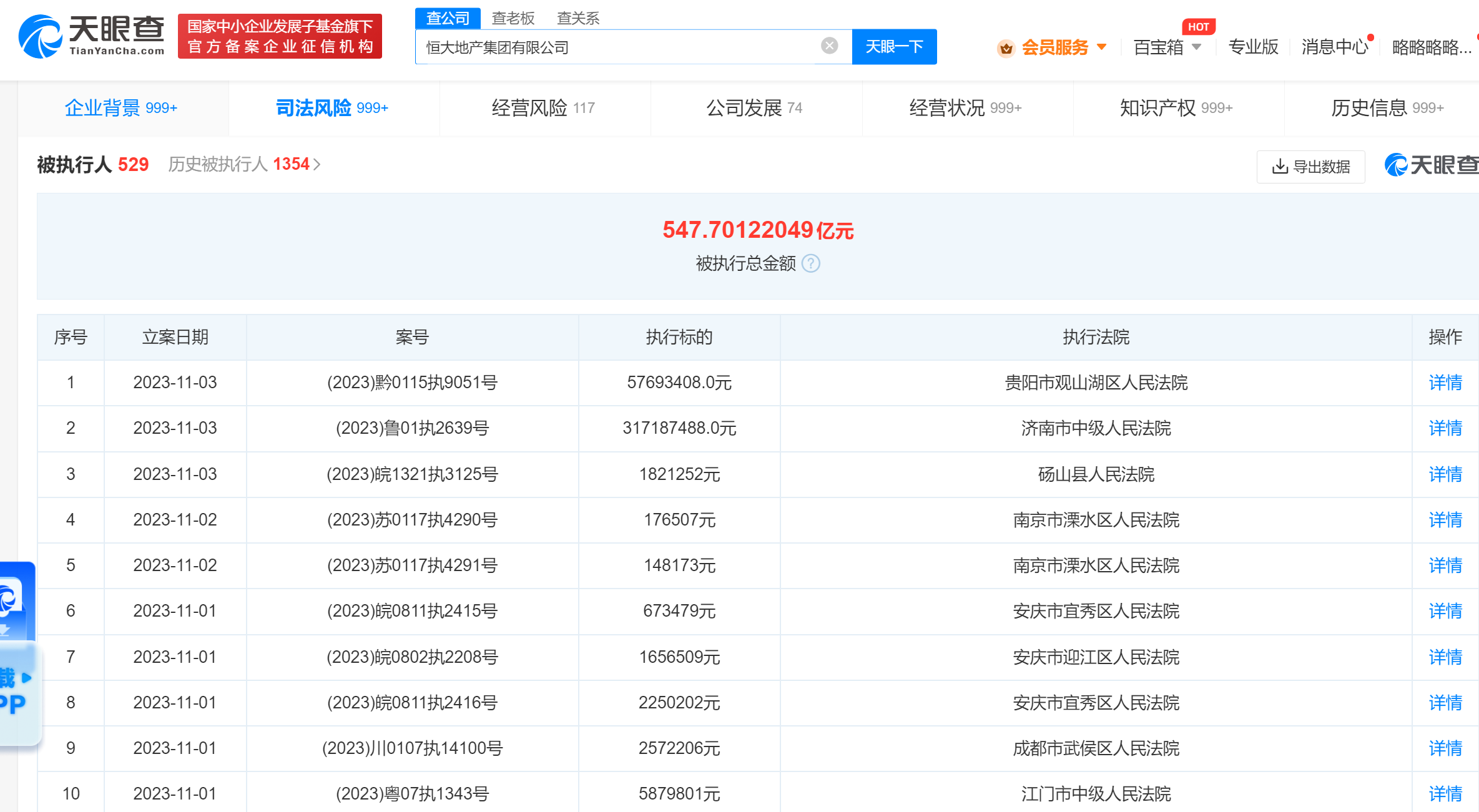Click the download icon in 导出数据

pos(1280,167)
